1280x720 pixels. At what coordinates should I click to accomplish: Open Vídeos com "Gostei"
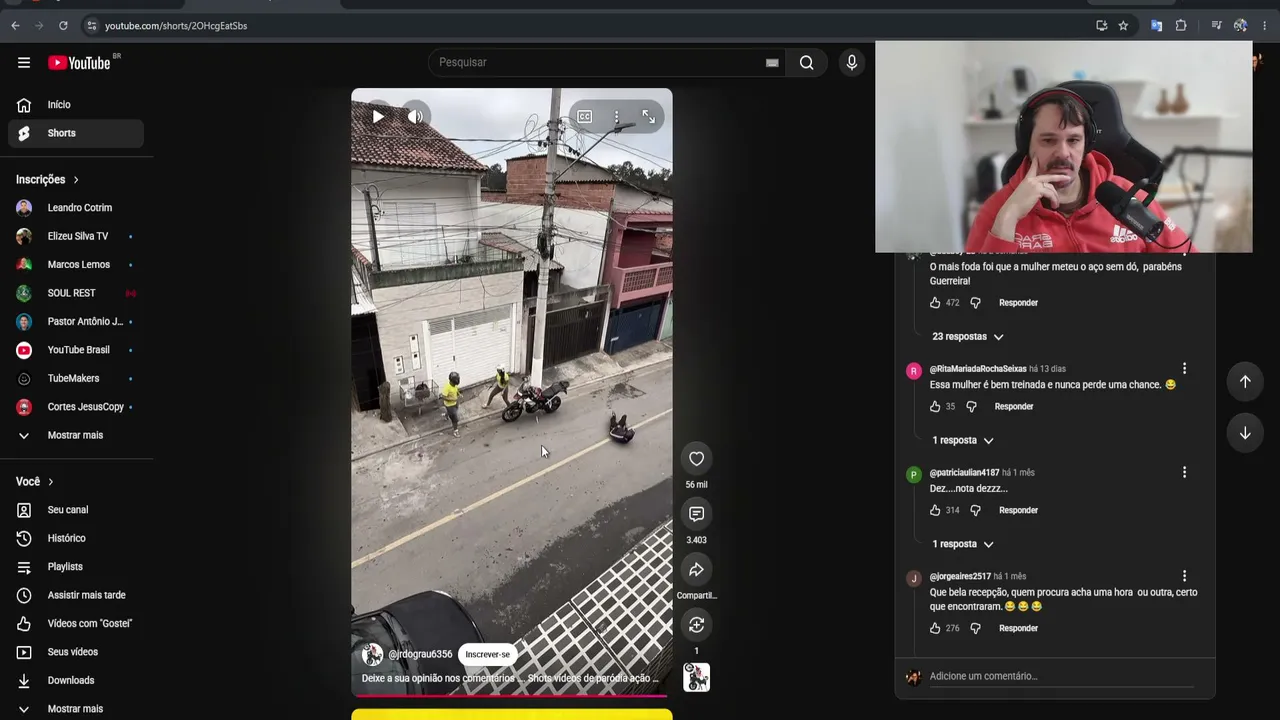[76, 623]
